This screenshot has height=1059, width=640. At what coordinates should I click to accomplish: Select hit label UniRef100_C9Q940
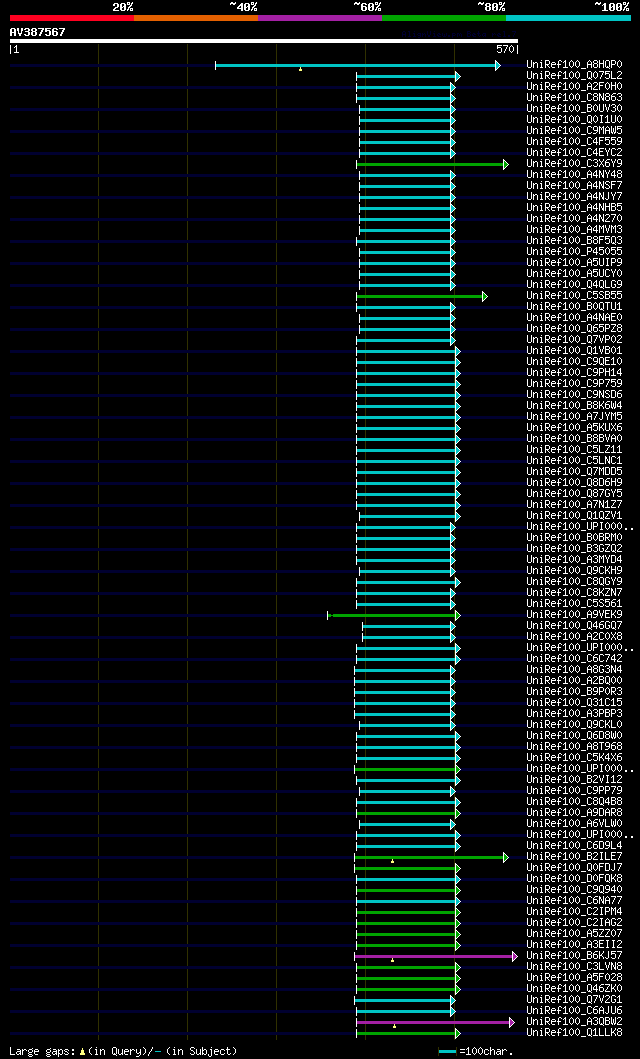pyautogui.click(x=575, y=889)
